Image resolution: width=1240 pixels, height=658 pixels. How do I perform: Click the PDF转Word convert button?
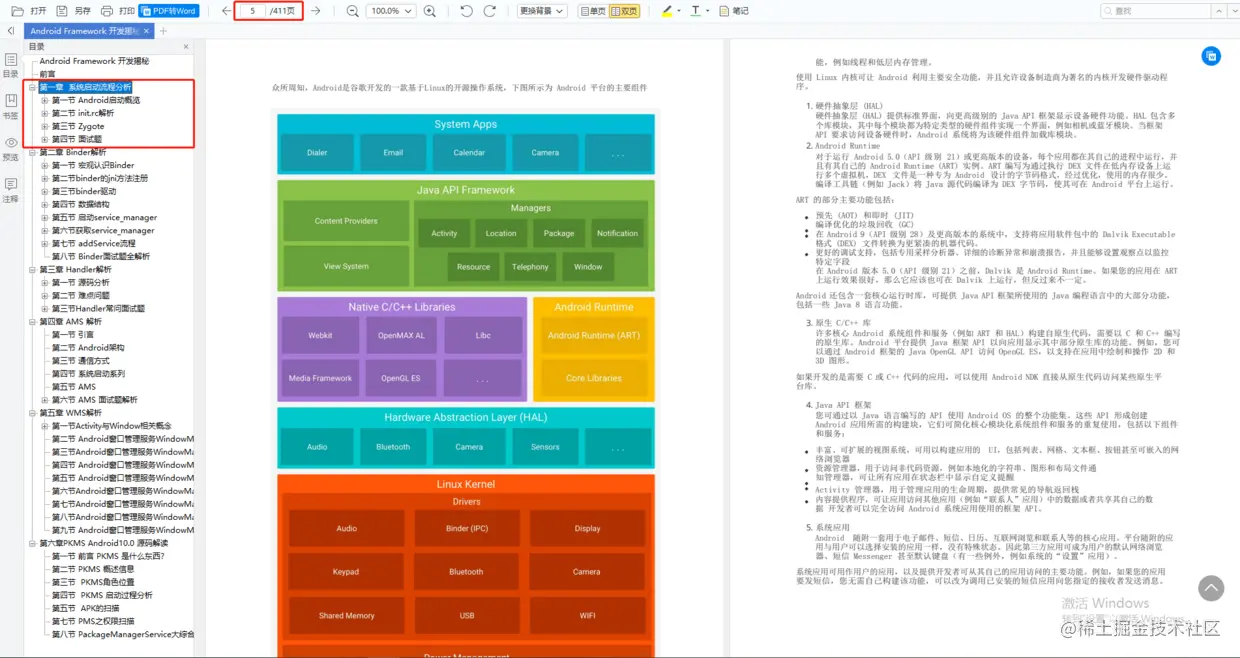[169, 11]
